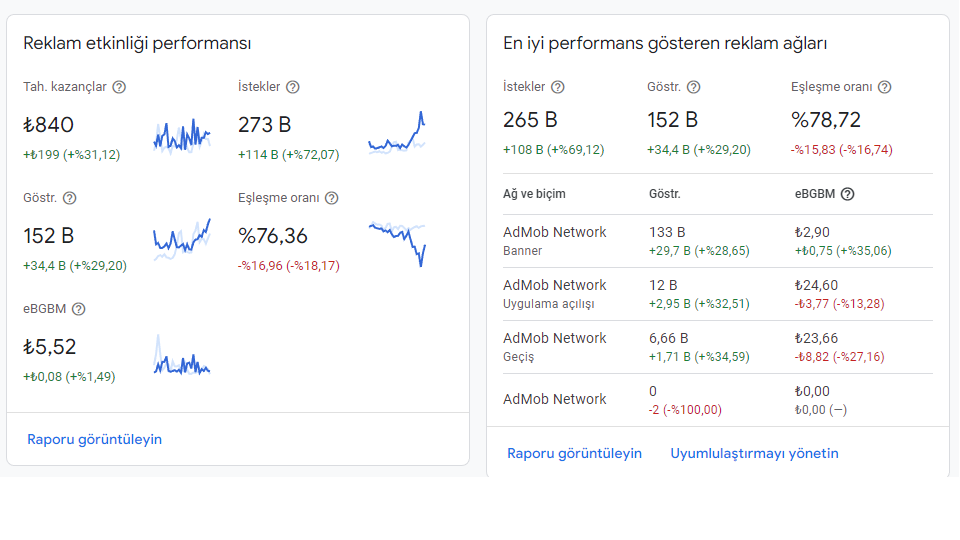960x540 pixels.
Task: Open help icon next to eBGBM in left card
Action: [x=78, y=309]
